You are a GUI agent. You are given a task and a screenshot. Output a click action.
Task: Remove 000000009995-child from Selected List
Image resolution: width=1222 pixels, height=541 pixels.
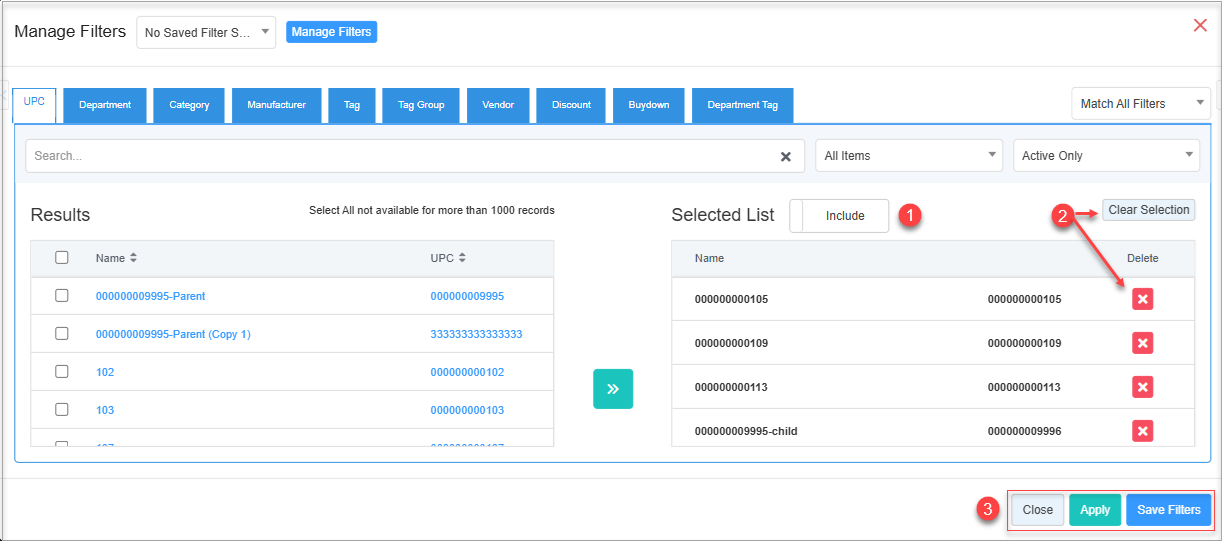tap(1142, 431)
